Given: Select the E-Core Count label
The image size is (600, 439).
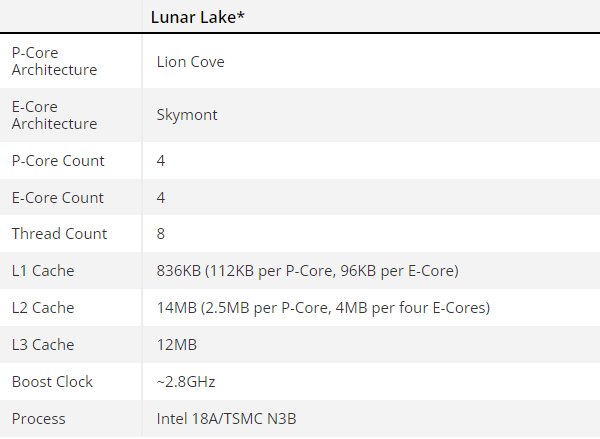Looking at the screenshot, I should (x=58, y=198).
